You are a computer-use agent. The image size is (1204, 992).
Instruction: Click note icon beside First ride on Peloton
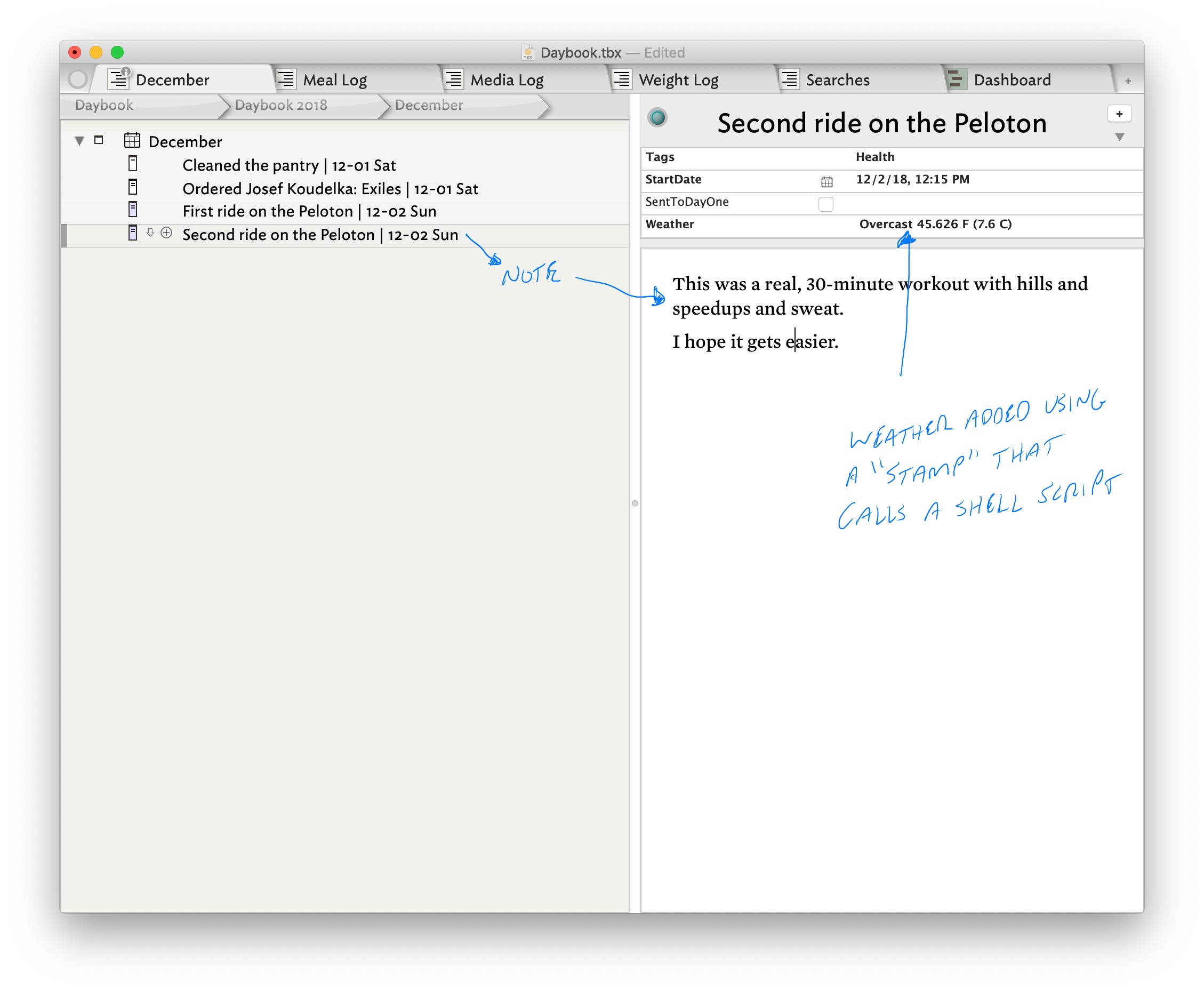tap(133, 210)
